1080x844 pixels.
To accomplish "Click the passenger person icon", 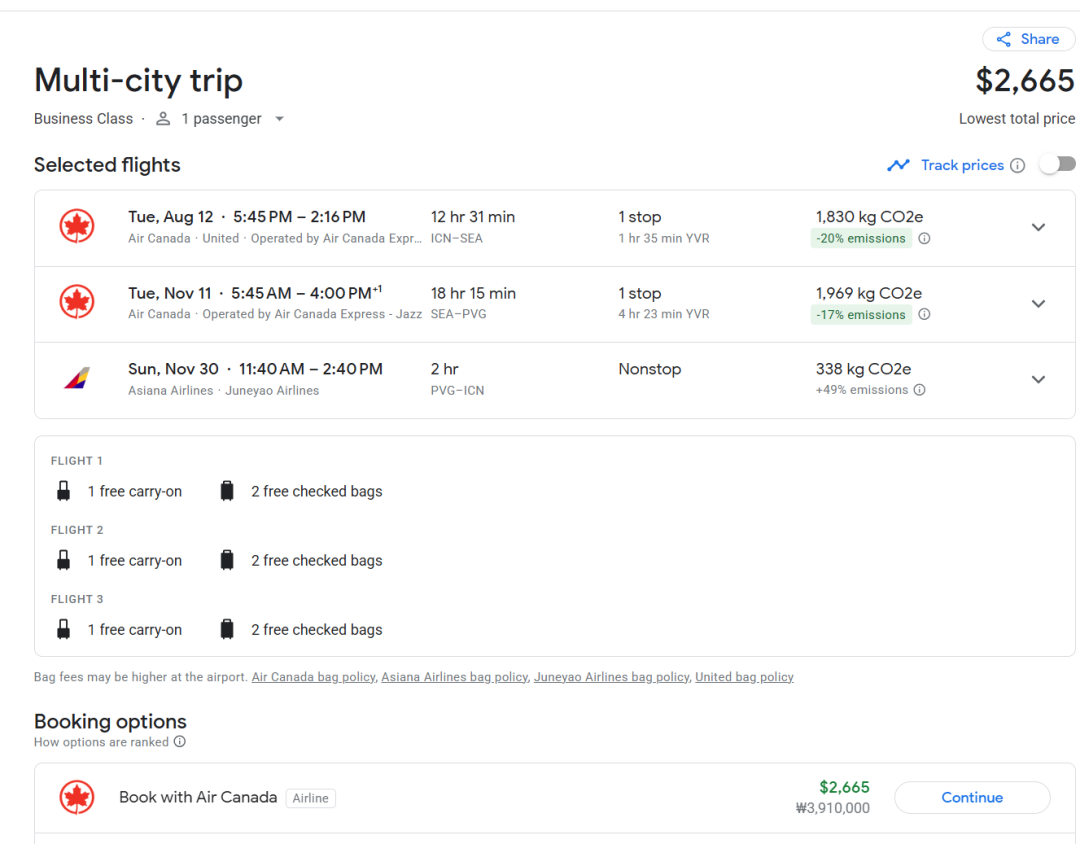I will (163, 119).
